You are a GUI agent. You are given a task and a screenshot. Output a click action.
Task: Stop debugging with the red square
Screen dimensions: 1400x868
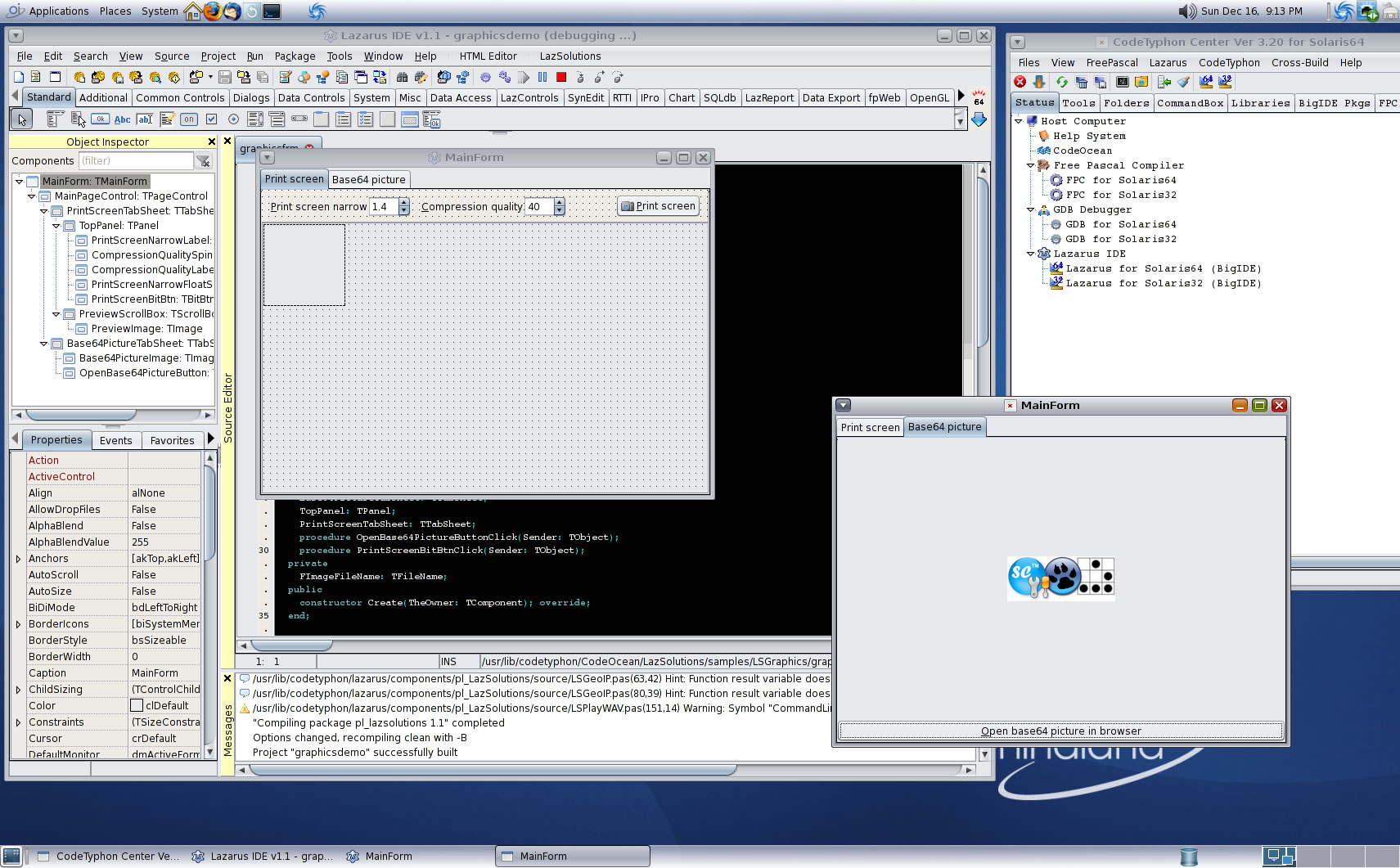(561, 77)
